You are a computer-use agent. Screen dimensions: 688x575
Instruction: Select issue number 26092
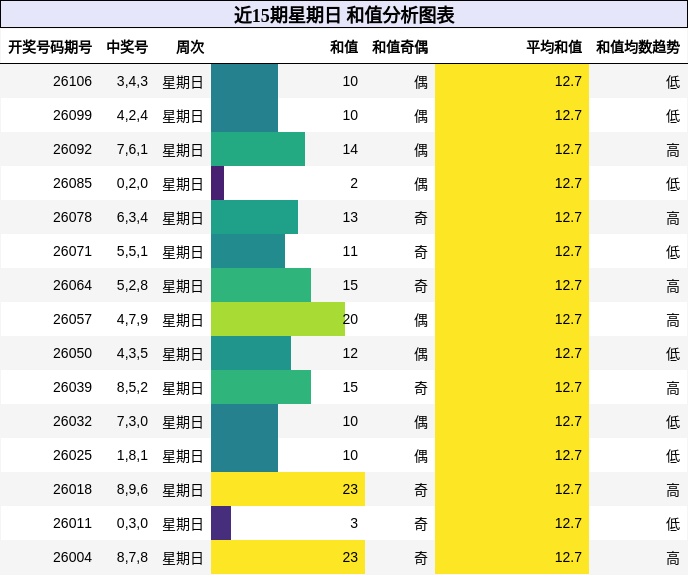[72, 149]
